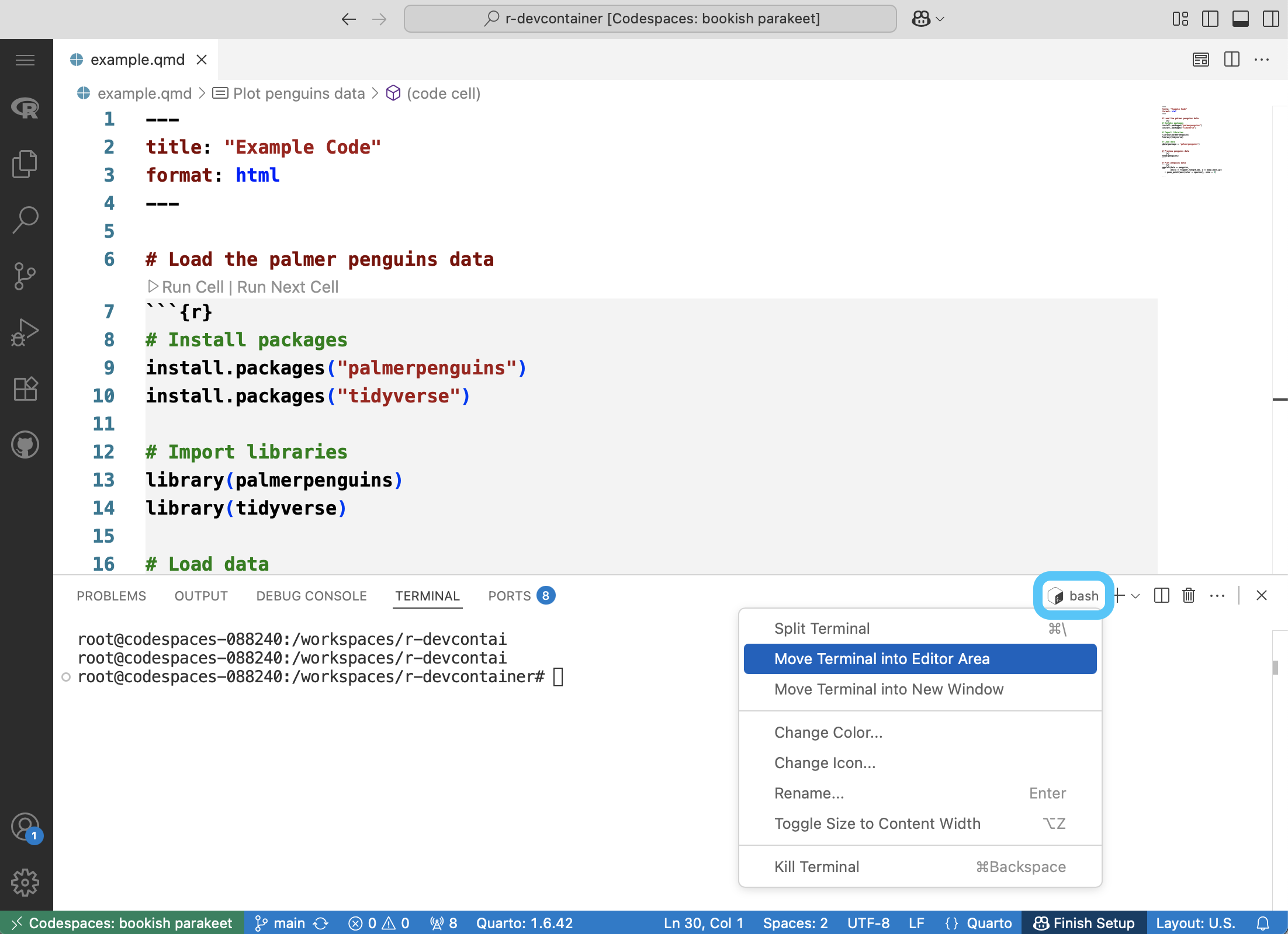Choose Kill Terminal from menu

(x=920, y=867)
